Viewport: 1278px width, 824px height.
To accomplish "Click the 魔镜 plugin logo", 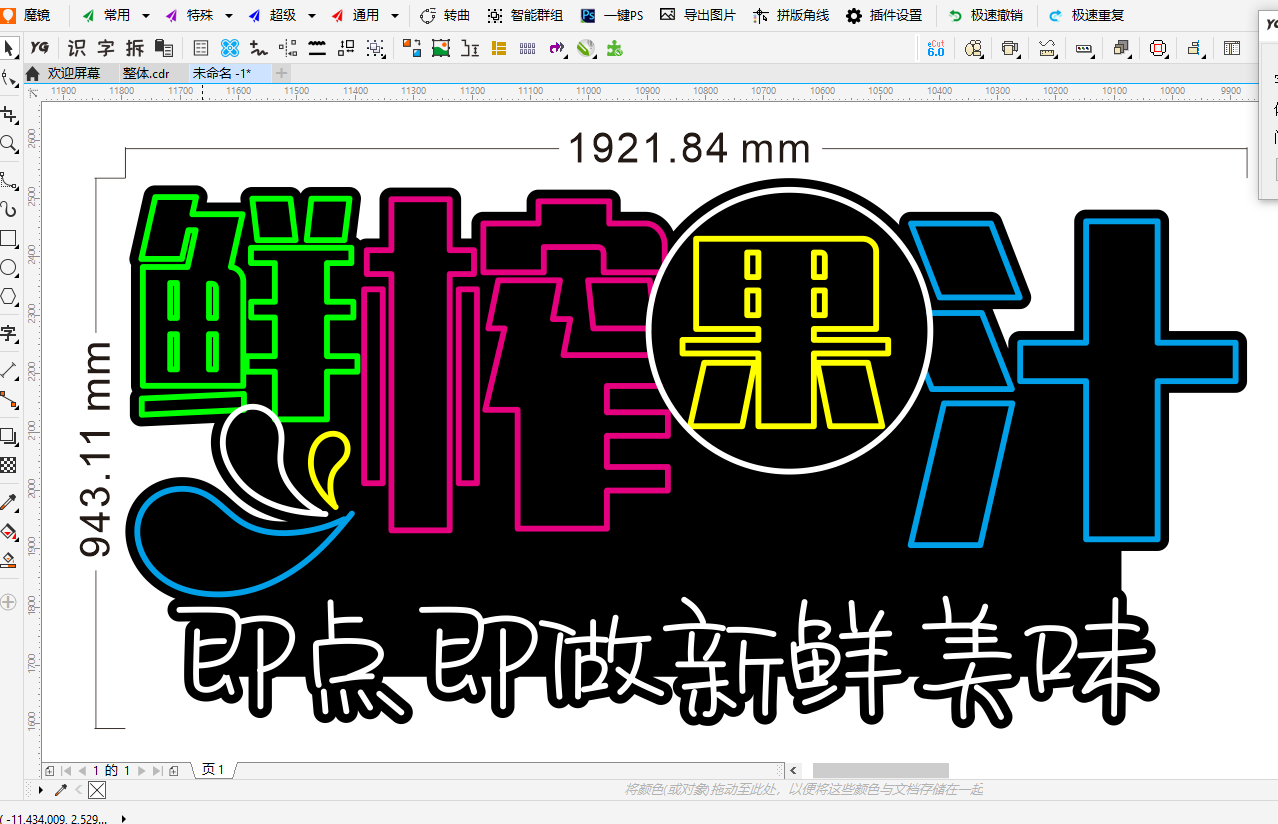I will point(26,16).
